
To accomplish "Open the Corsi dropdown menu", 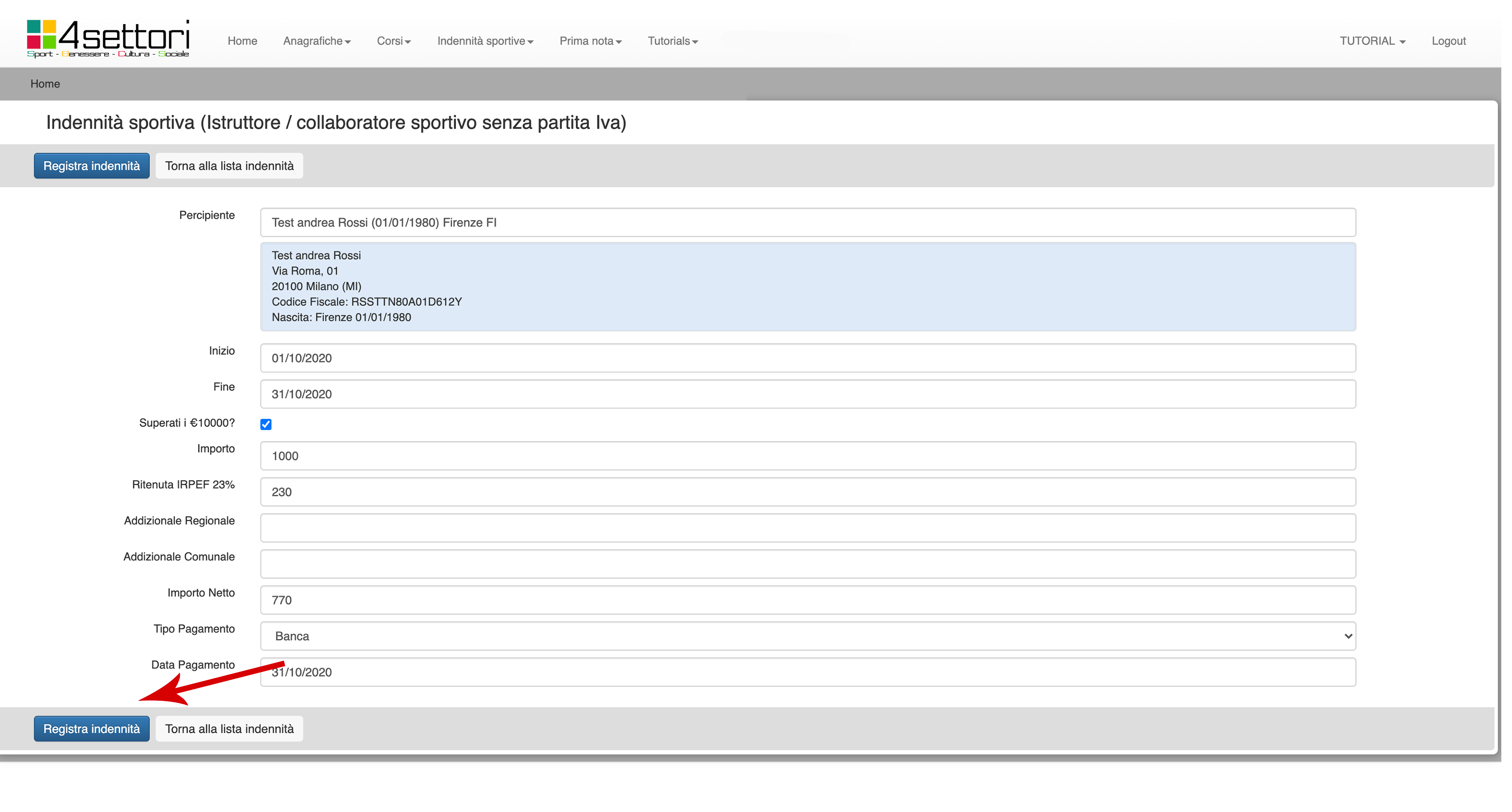I will [x=393, y=41].
